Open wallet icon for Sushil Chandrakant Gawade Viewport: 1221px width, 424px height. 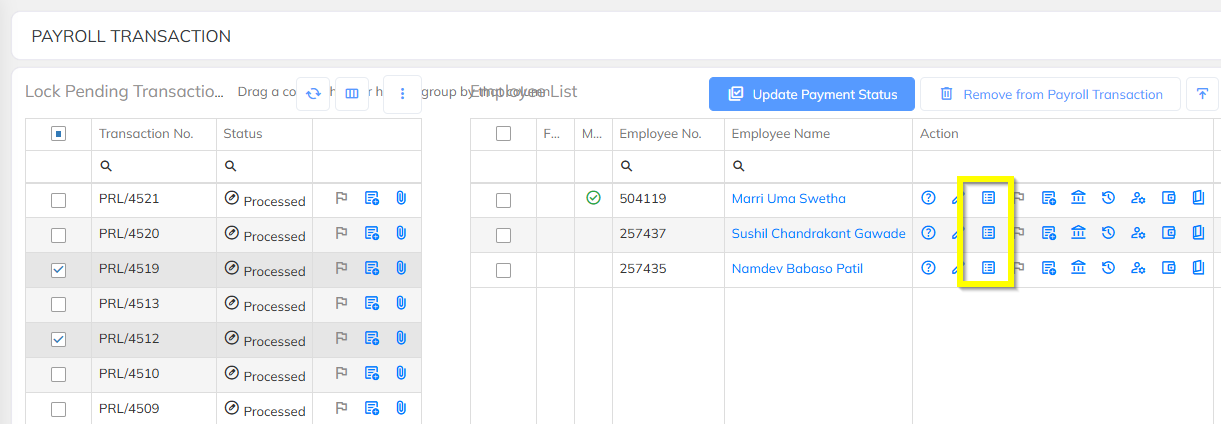[1168, 233]
